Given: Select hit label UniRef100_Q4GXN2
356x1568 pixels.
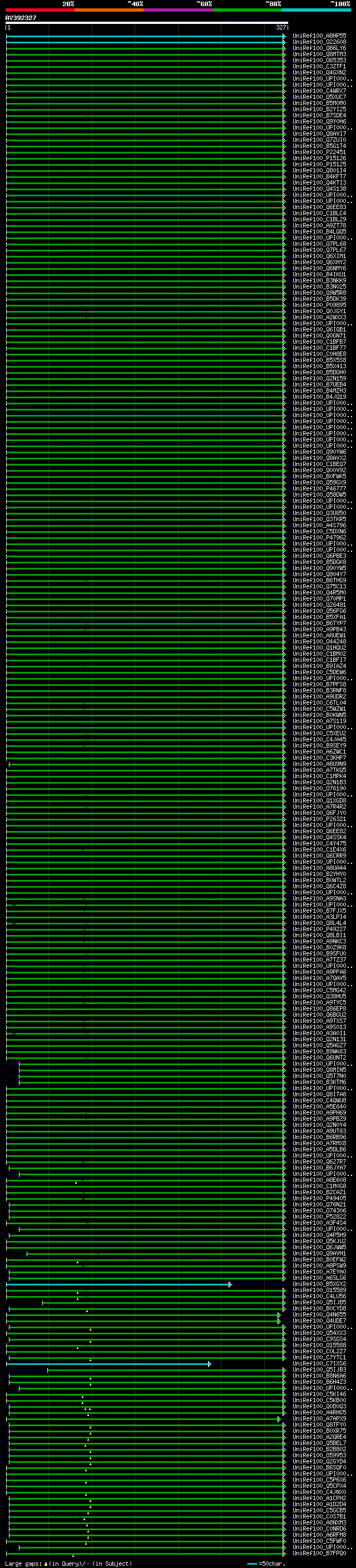Looking at the screenshot, I should pos(319,72).
